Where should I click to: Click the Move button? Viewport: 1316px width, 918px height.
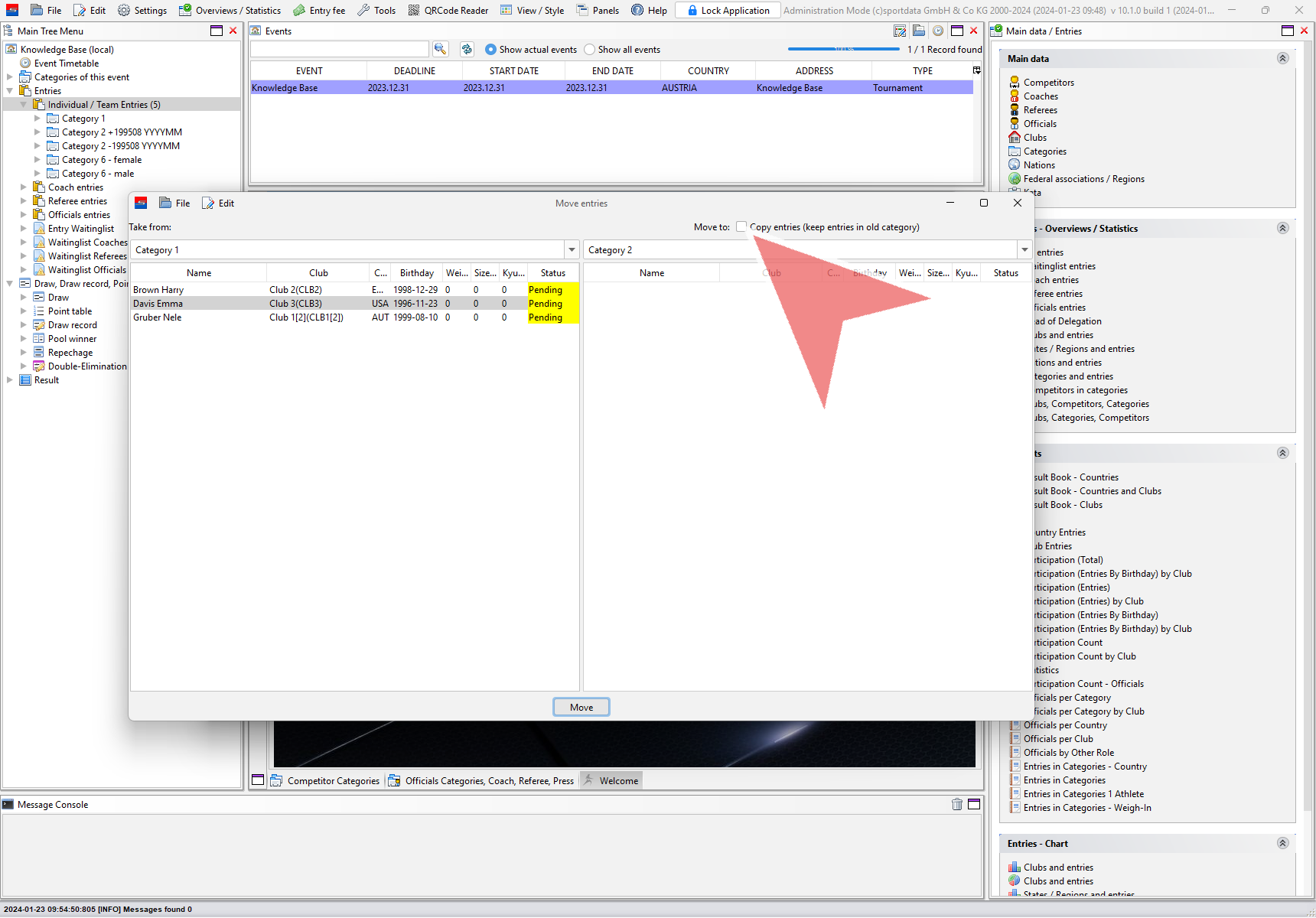[x=581, y=707]
